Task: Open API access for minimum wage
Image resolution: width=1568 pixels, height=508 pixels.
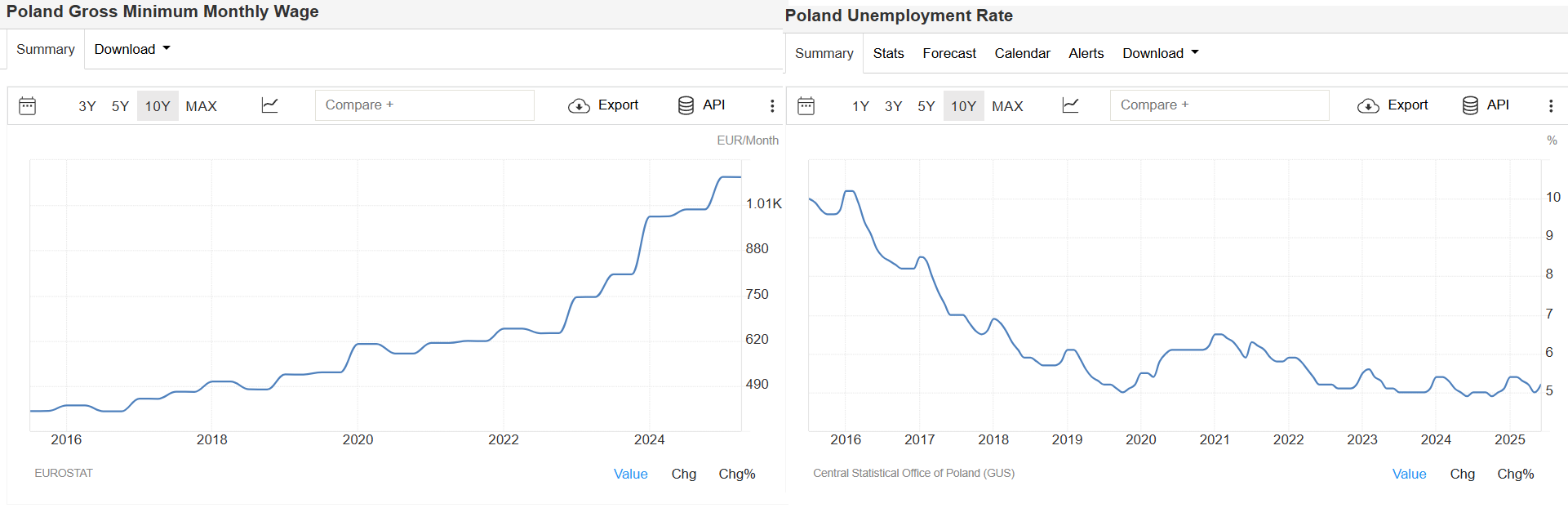Action: point(701,105)
